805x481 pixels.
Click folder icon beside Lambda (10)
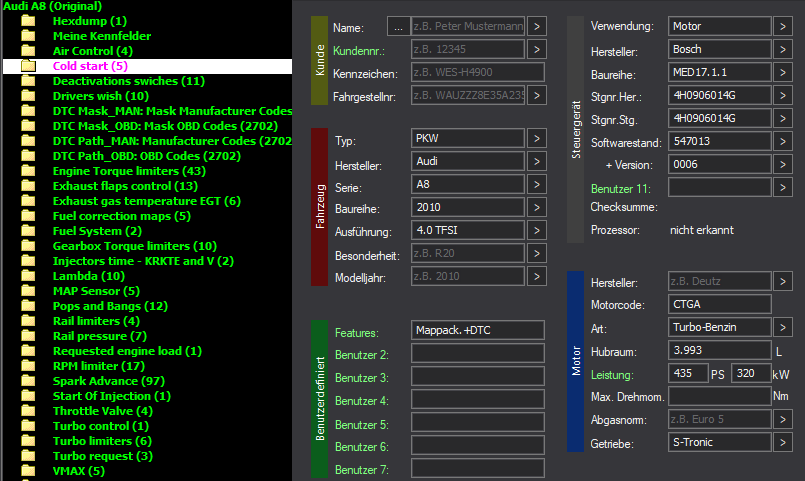coord(28,276)
